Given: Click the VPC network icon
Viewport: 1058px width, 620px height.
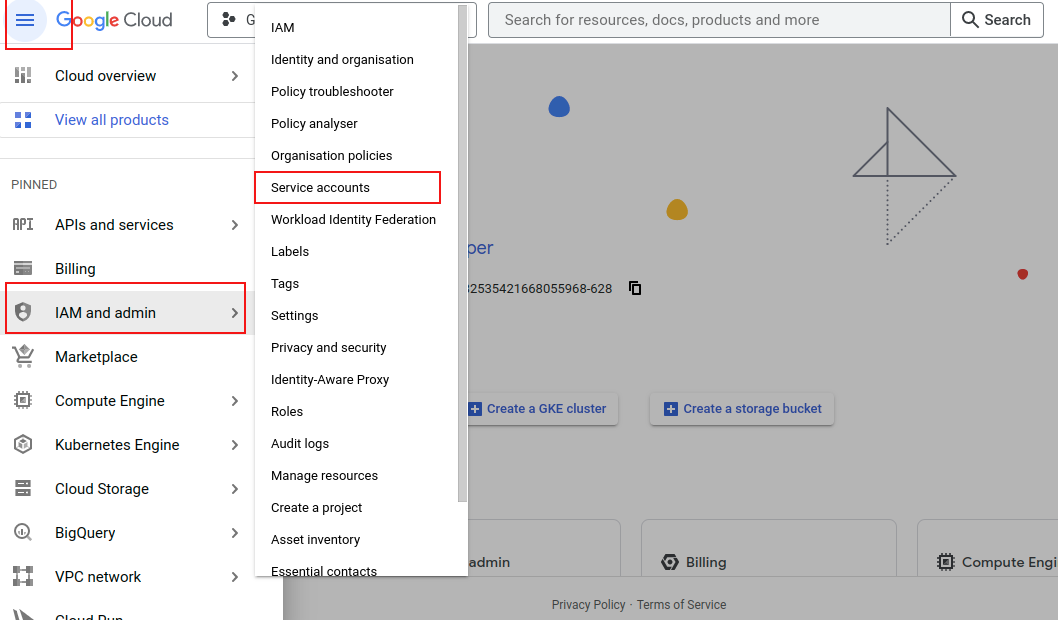Looking at the screenshot, I should [x=23, y=577].
